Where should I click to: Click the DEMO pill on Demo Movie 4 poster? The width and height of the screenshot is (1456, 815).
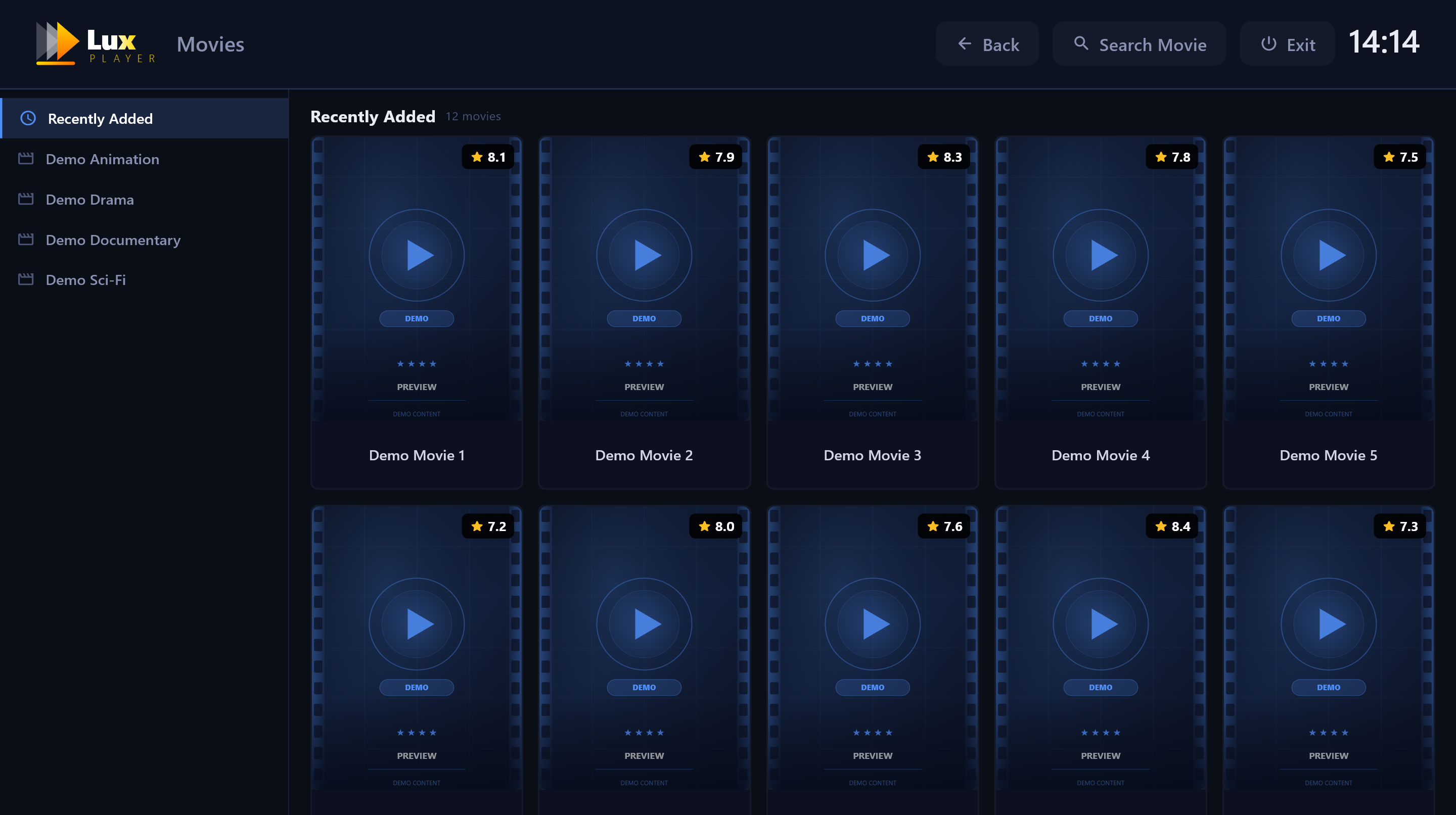1101,318
